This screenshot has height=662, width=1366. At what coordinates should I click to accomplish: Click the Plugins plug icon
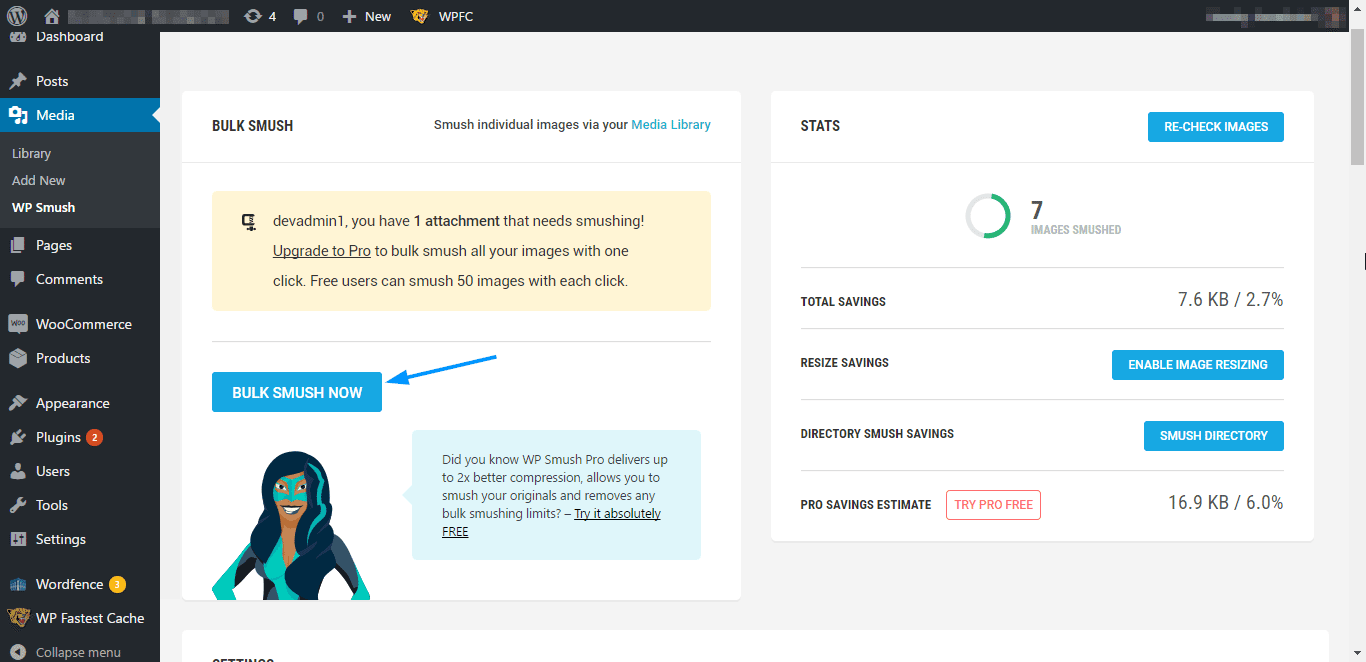pyautogui.click(x=18, y=437)
